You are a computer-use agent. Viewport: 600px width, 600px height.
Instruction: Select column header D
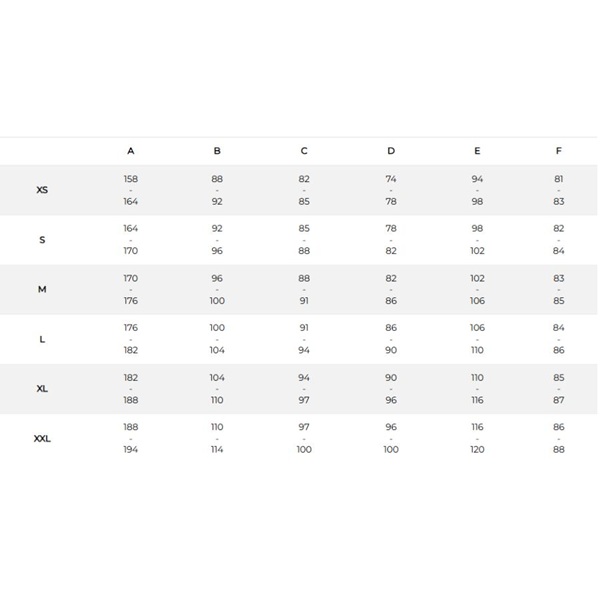tap(391, 151)
